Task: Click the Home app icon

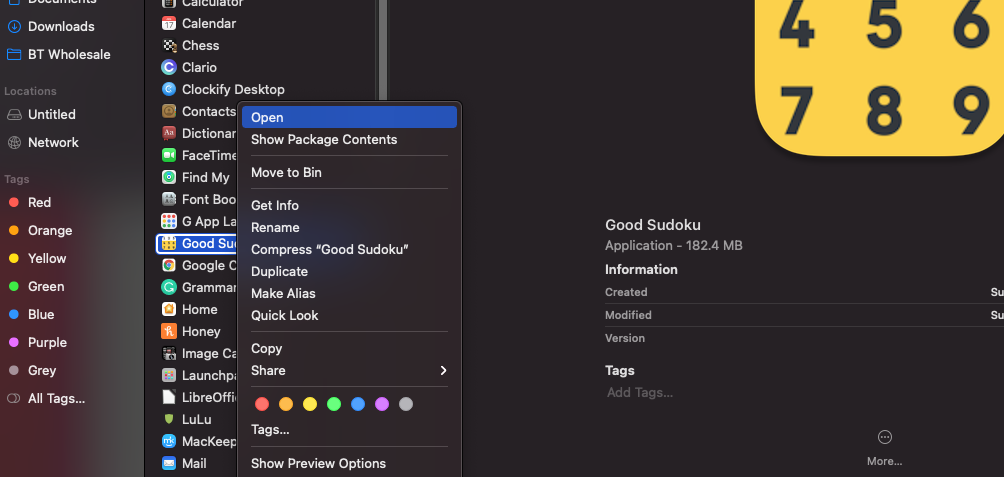Action: 168,309
